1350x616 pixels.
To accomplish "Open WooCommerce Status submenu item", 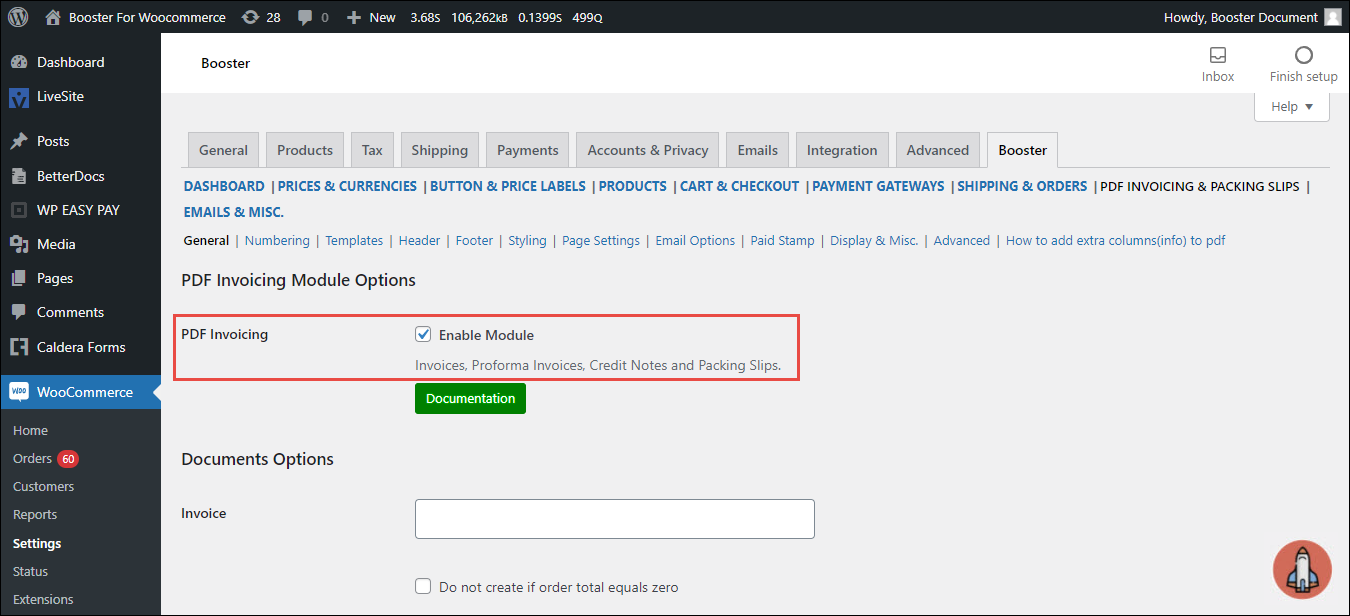I will (30, 572).
